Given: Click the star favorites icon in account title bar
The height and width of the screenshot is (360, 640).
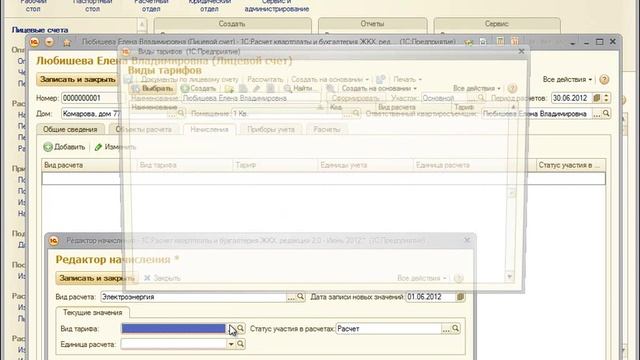Looking at the screenshot, I should [67, 42].
